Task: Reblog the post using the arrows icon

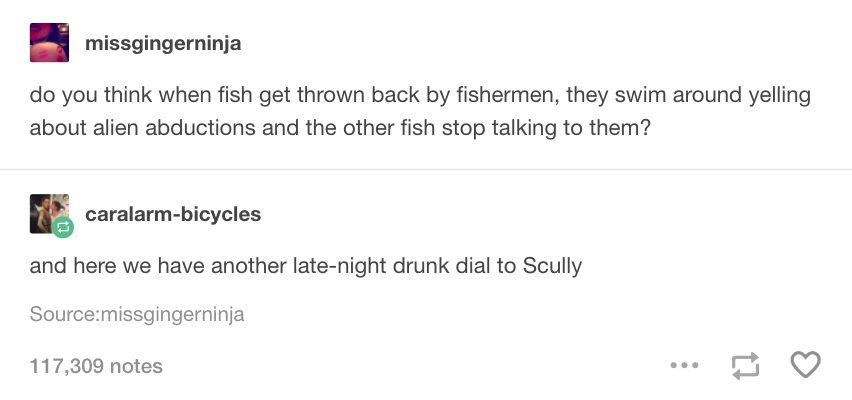Action: (x=744, y=366)
